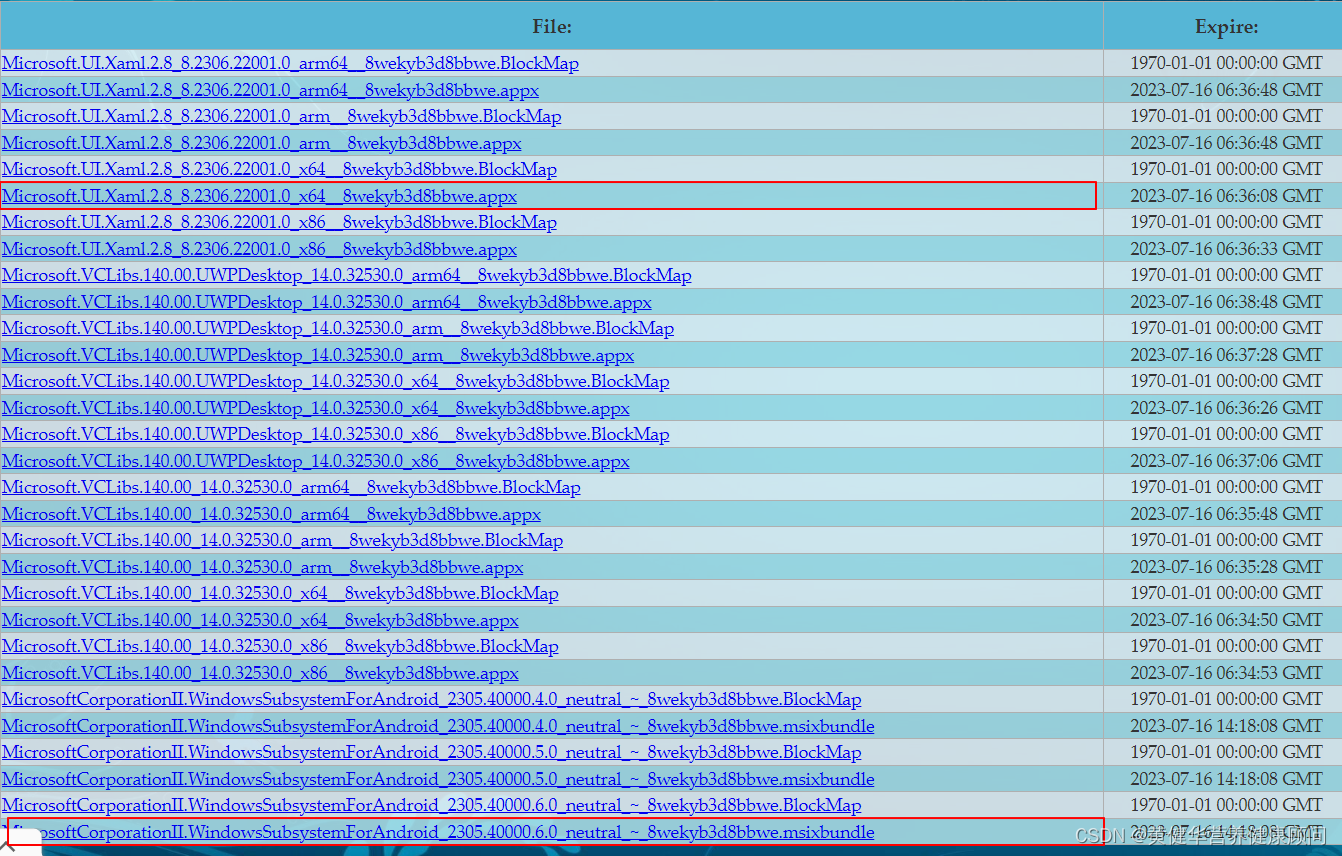The height and width of the screenshot is (856, 1342).
Task: Select expire time 2023-07-16 06:35:28 GMT
Action: [x=1226, y=567]
